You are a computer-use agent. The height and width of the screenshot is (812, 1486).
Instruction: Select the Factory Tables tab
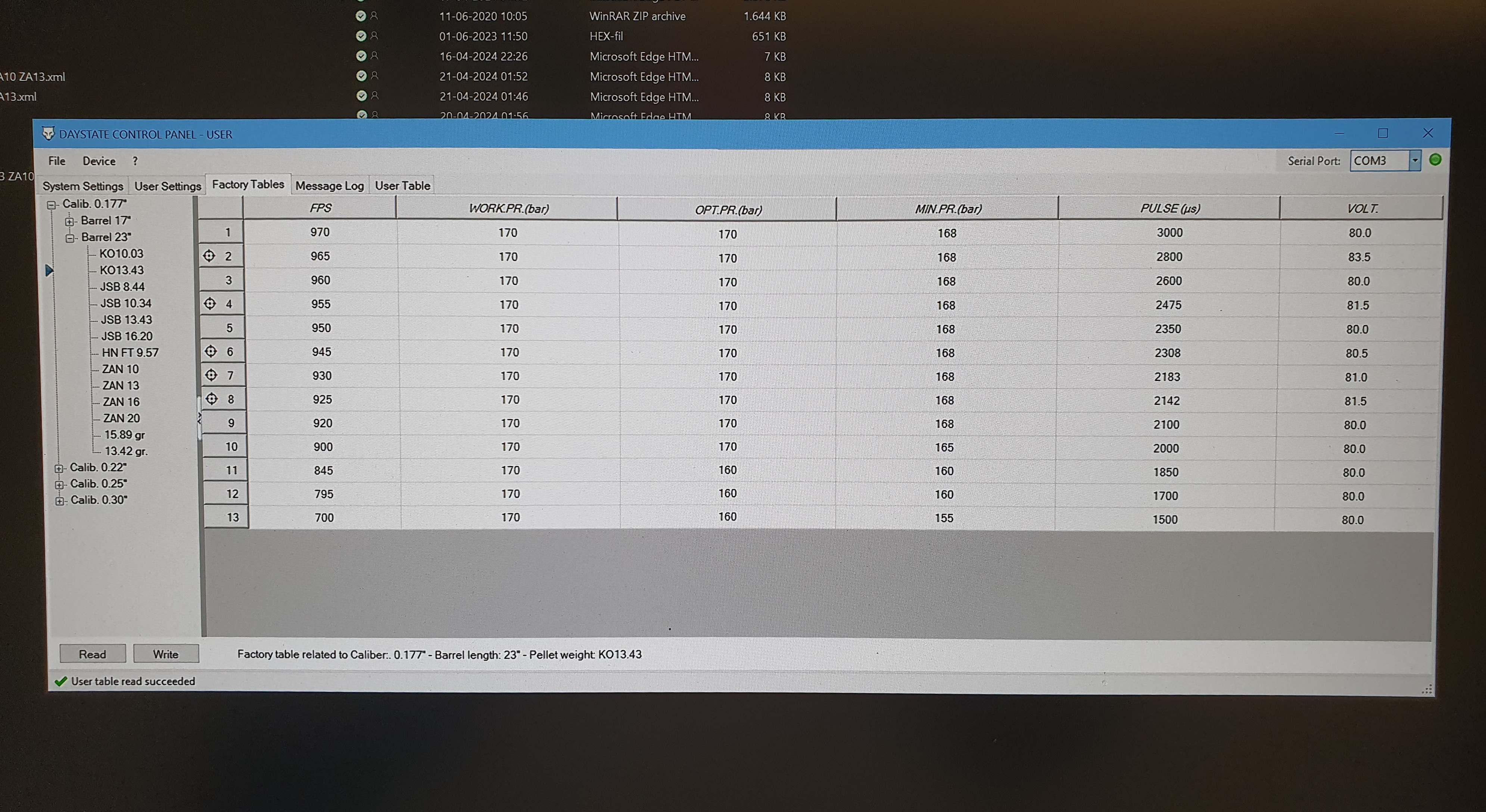coord(248,185)
